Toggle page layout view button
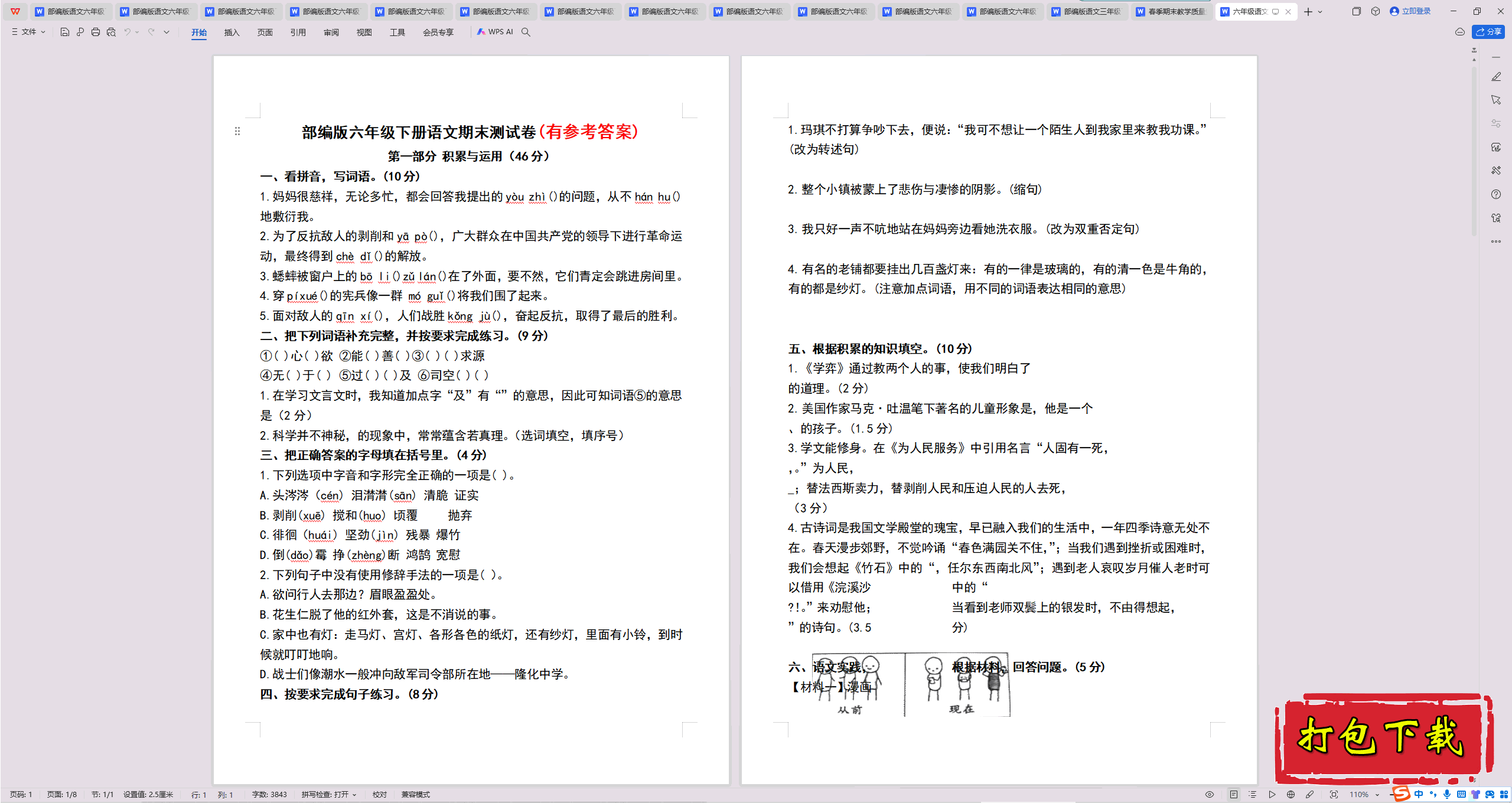The width and height of the screenshot is (1512, 803). click(x=1233, y=795)
